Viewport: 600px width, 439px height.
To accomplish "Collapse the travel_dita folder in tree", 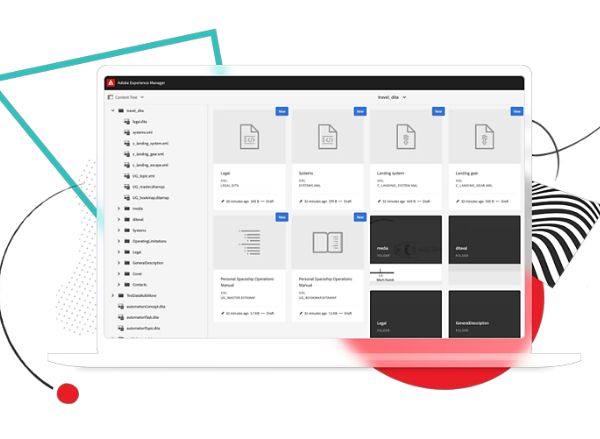I will 112,110.
